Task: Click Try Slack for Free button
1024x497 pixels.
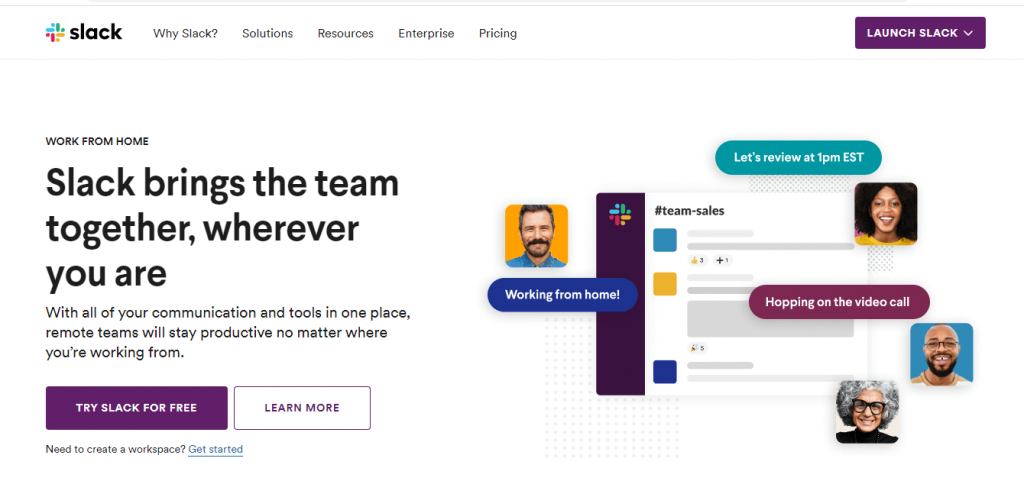Action: 136,408
